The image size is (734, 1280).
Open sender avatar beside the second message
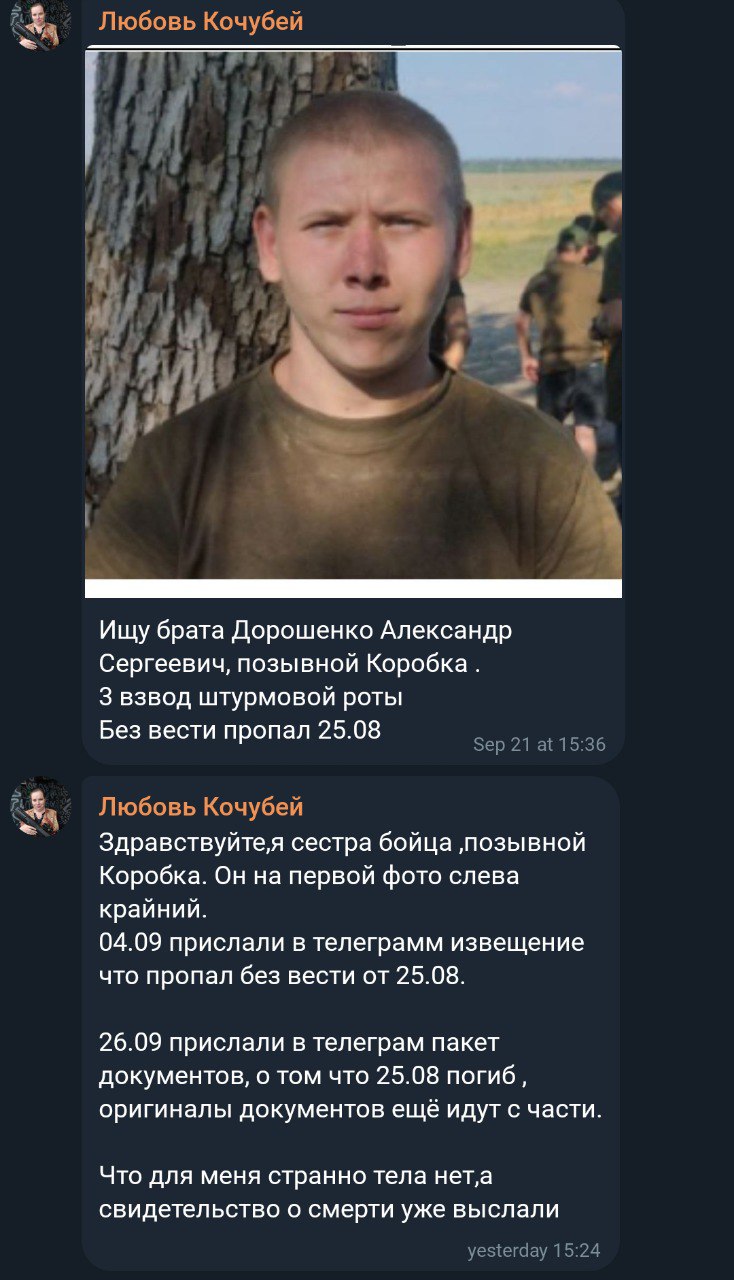pyautogui.click(x=41, y=807)
